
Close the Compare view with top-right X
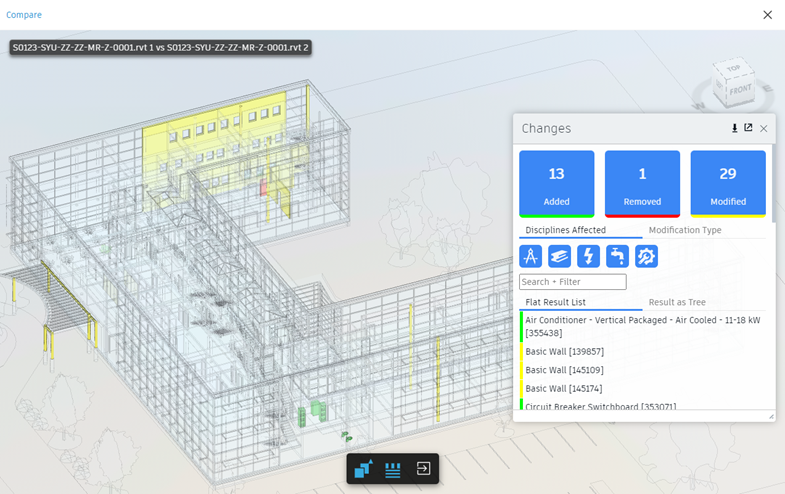coord(767,15)
